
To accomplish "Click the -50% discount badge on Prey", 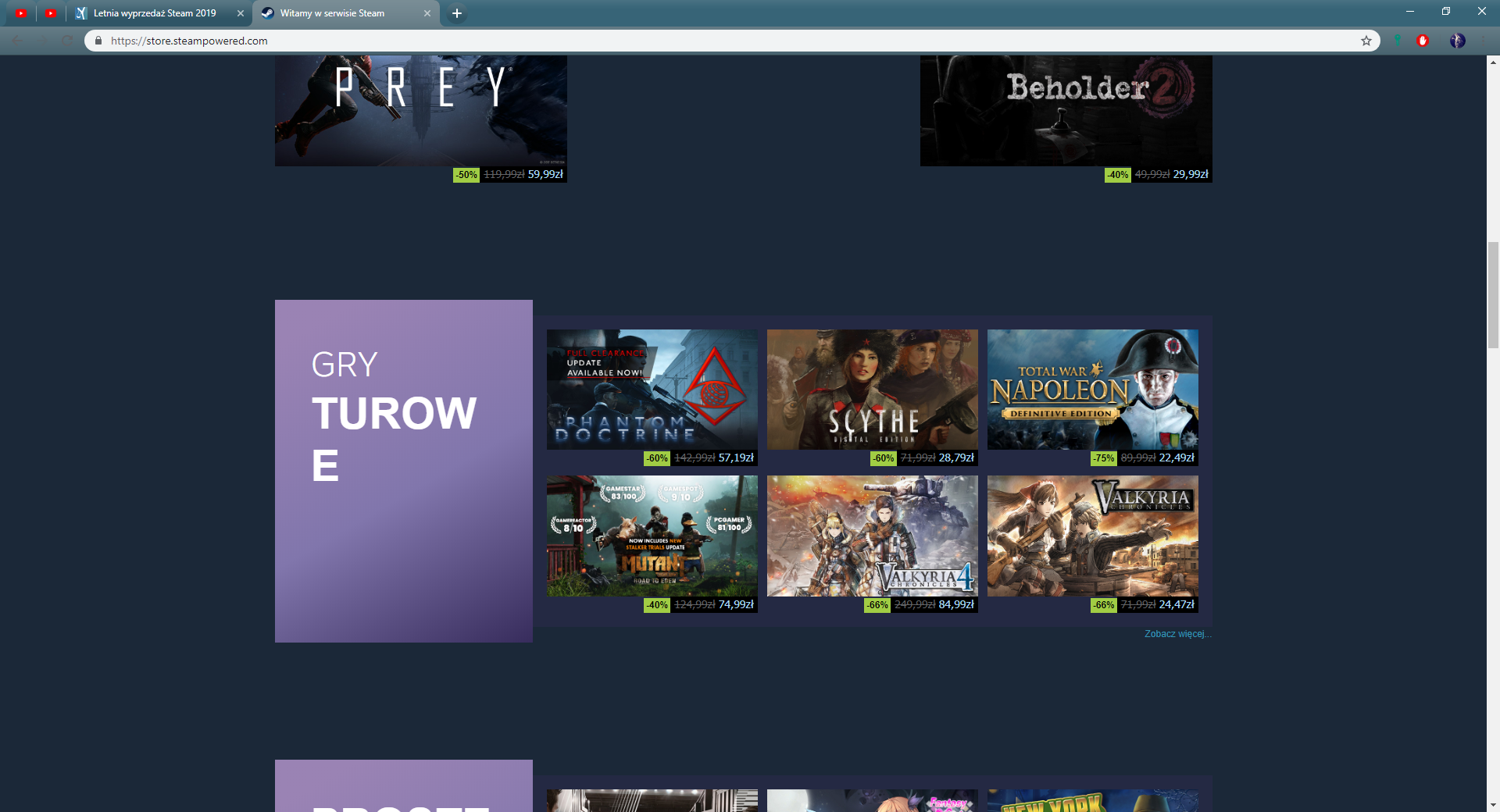I will point(466,175).
